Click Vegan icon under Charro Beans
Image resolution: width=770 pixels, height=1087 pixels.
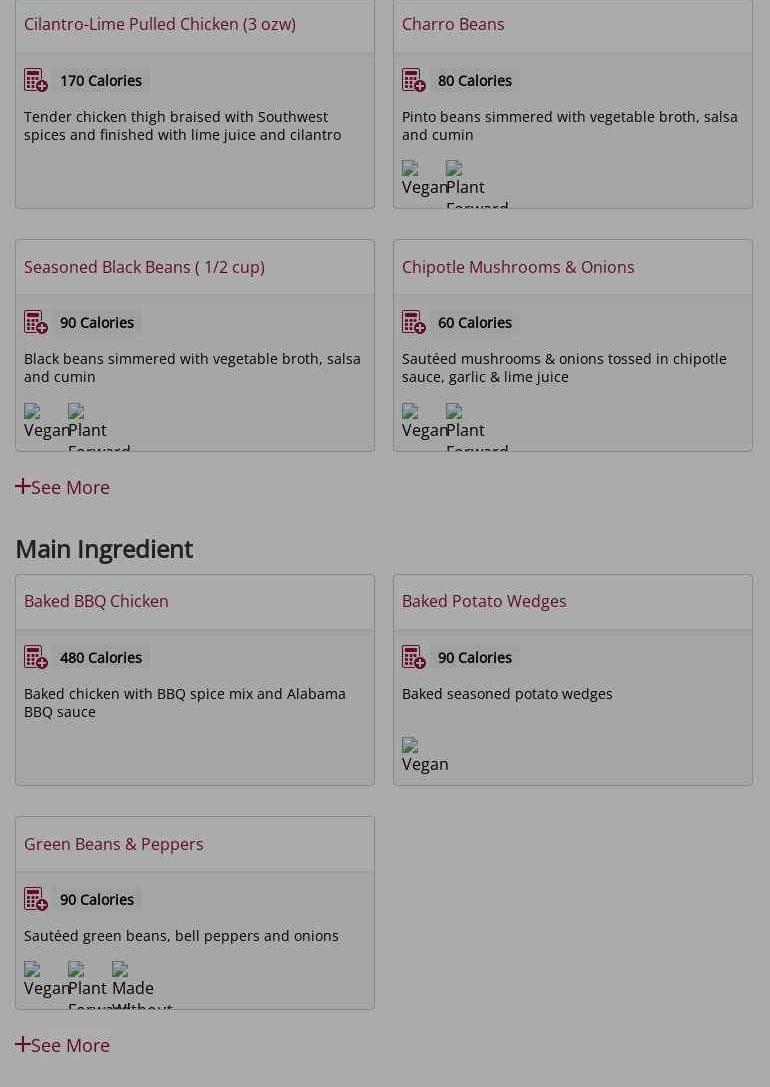tap(422, 179)
